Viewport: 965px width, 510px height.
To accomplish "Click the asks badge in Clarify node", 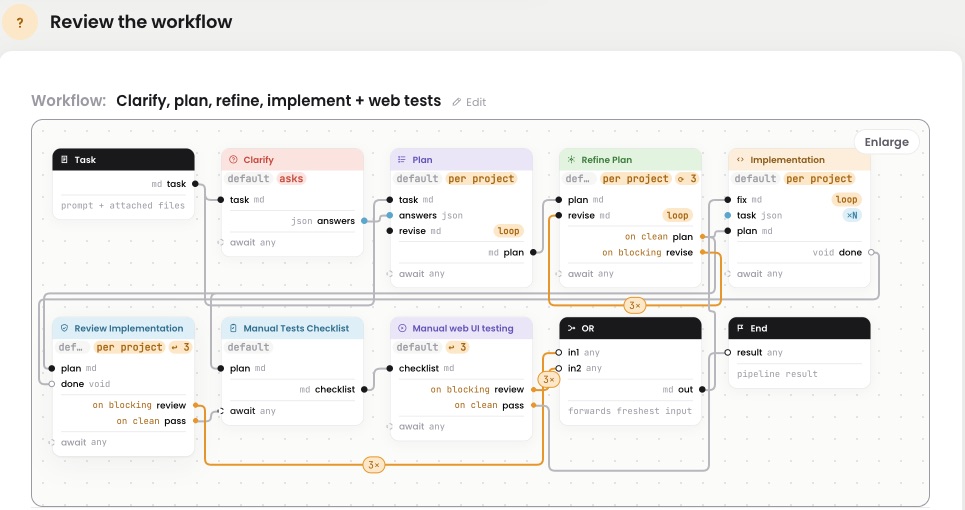I will click(291, 178).
